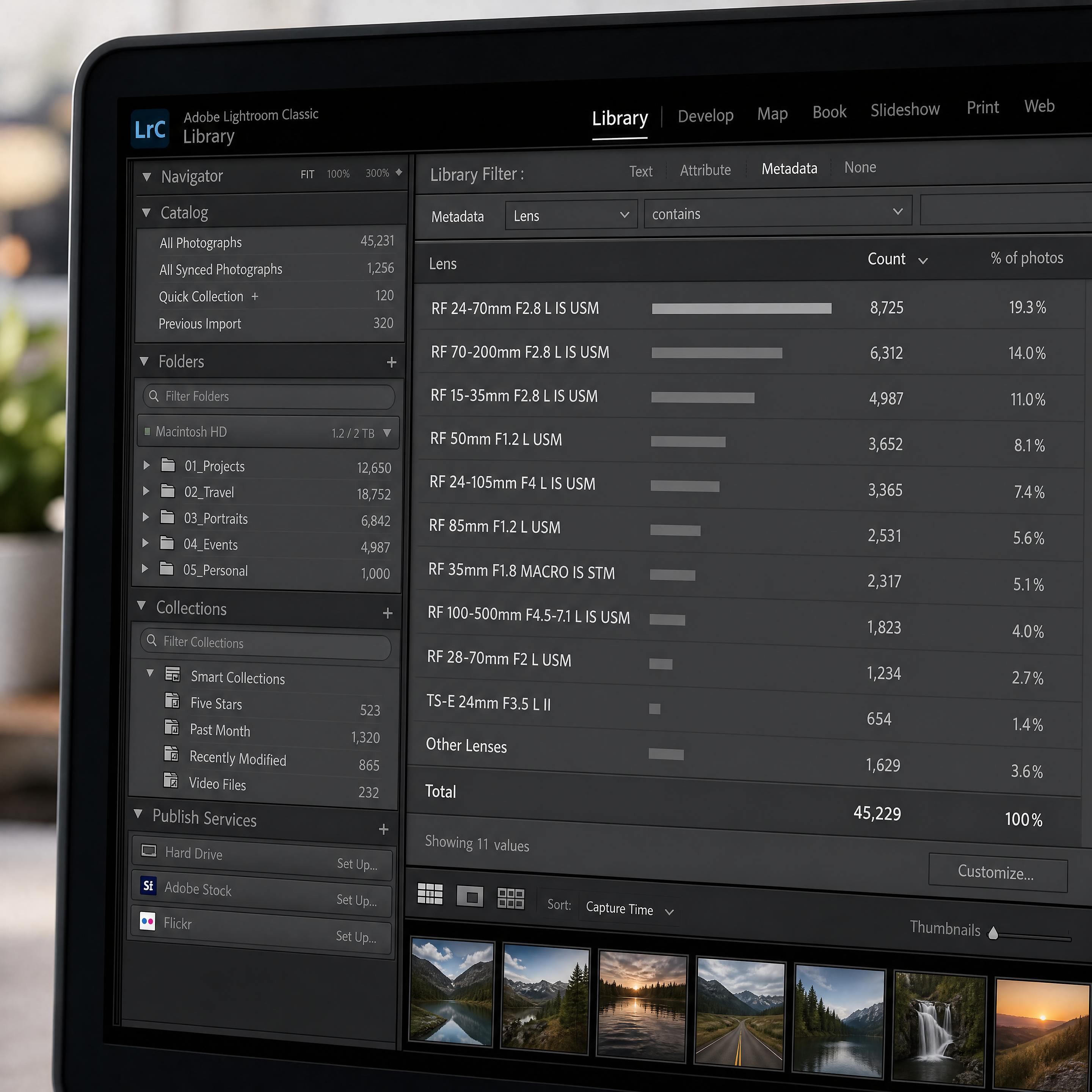This screenshot has height=1092, width=1092.
Task: Click the Adobe Stock St icon
Action: pos(148,886)
